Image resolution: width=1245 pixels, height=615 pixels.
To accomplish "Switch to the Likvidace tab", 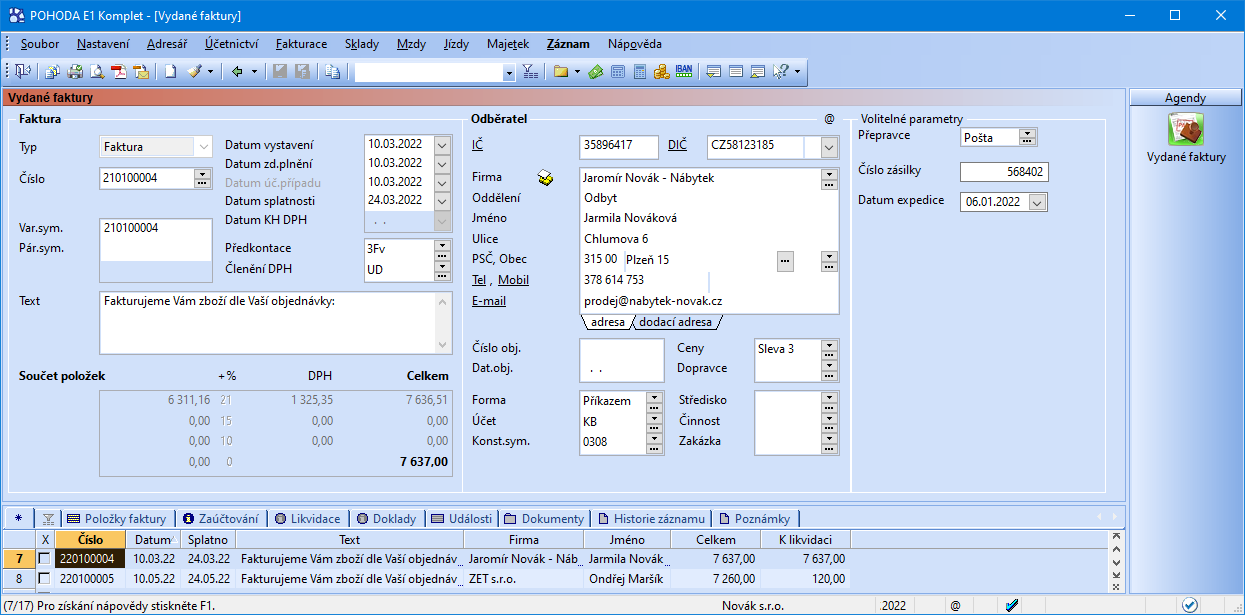I will pyautogui.click(x=308, y=518).
